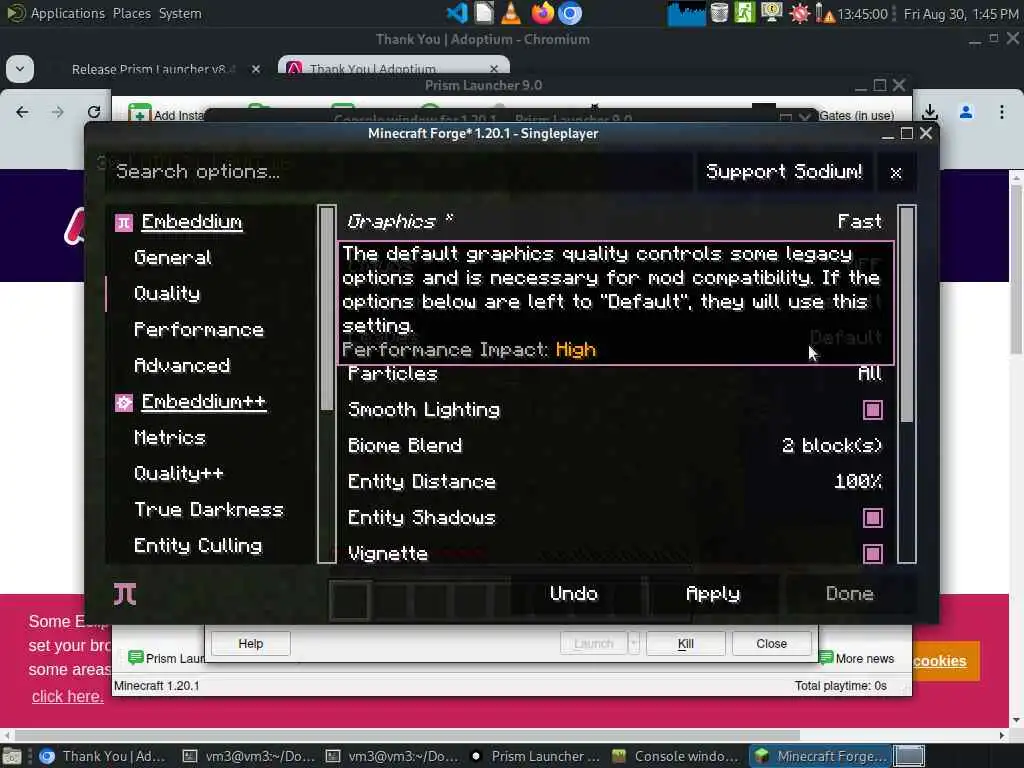Open the Performance options page

pyautogui.click(x=199, y=330)
